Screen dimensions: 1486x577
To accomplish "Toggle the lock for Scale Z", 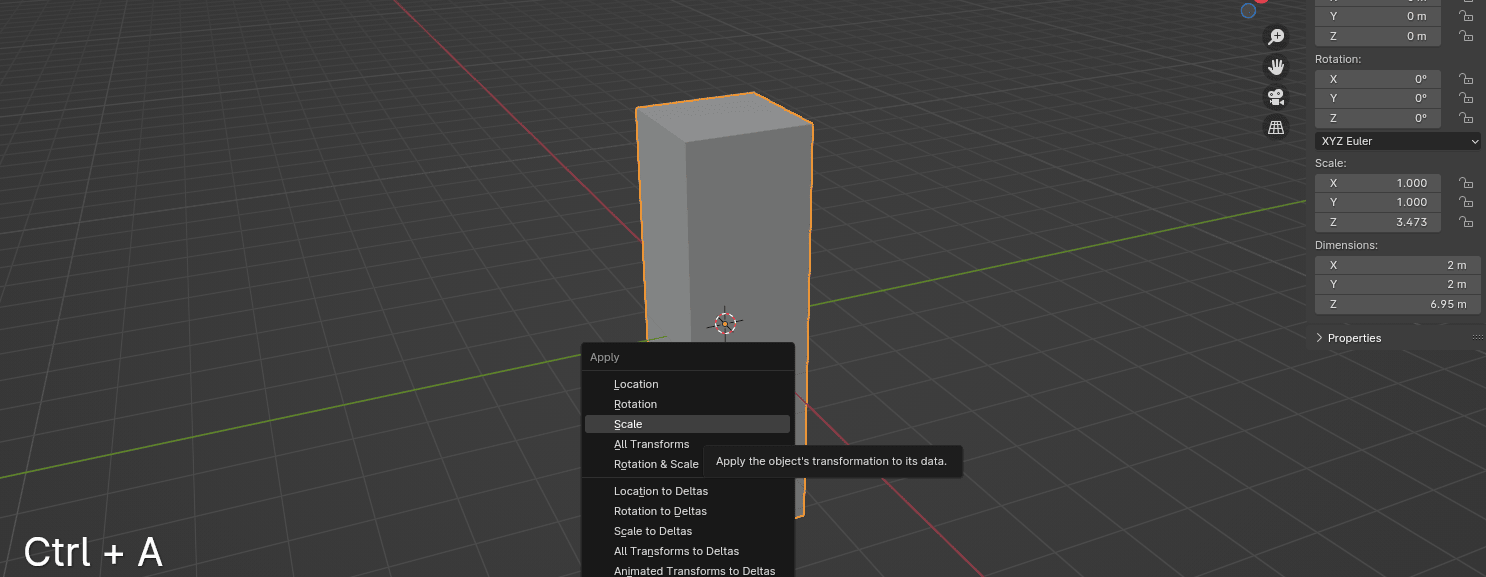I will (1465, 222).
